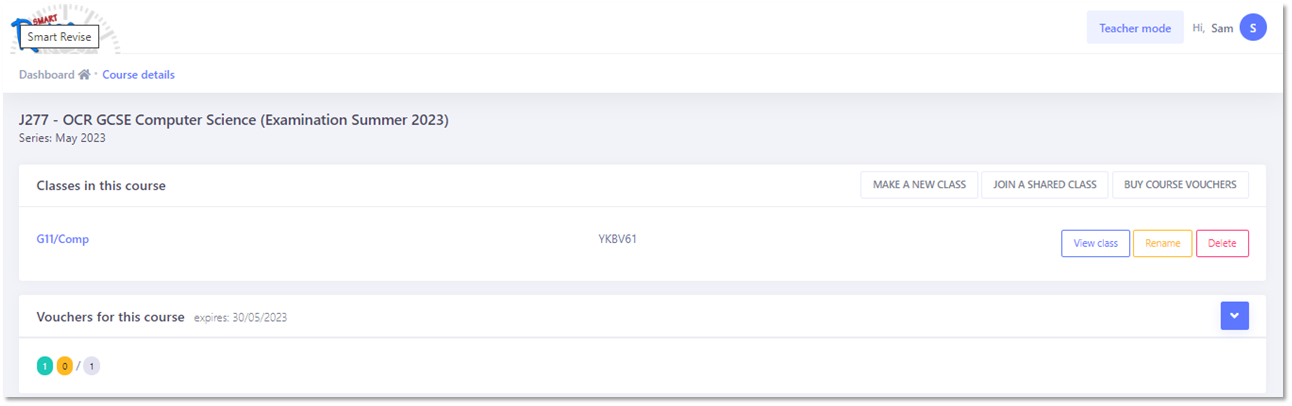Click the class code YKBV61
The height and width of the screenshot is (406, 1292).
[x=617, y=239]
